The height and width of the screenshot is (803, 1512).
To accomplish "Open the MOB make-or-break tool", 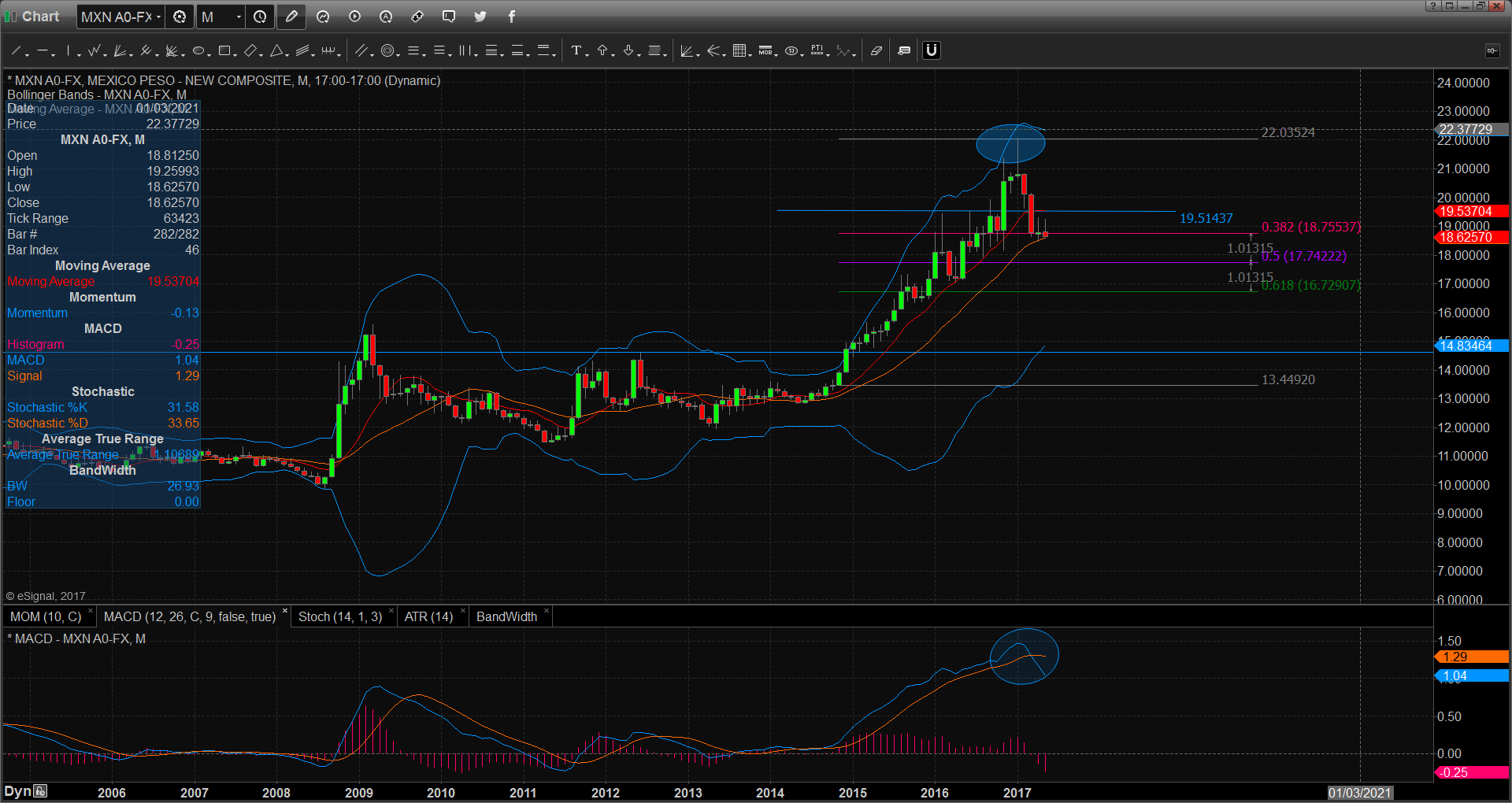I will pyautogui.click(x=765, y=50).
